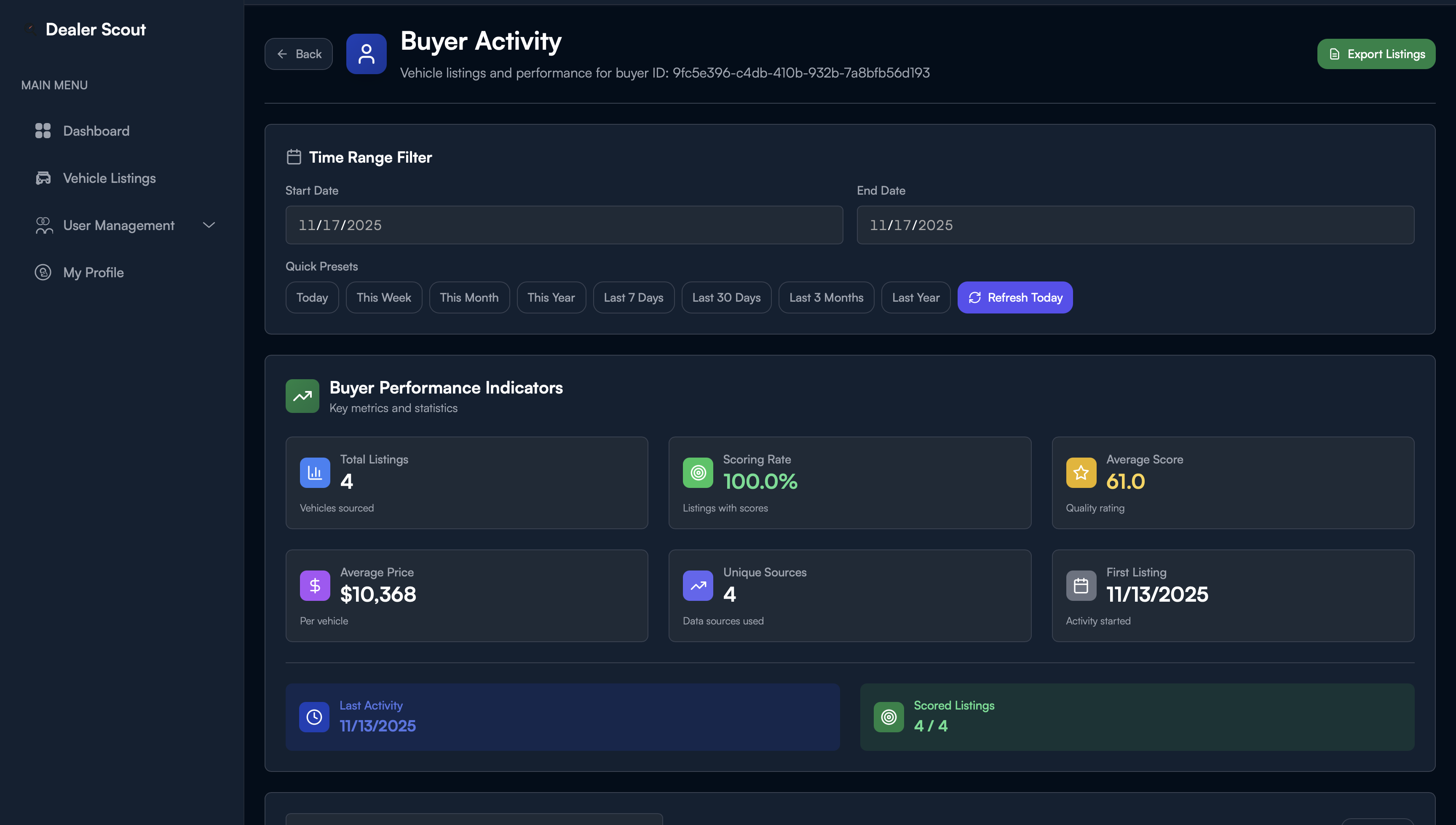Click the buyer avatar icon next to Buyer Activity

pyautogui.click(x=366, y=53)
